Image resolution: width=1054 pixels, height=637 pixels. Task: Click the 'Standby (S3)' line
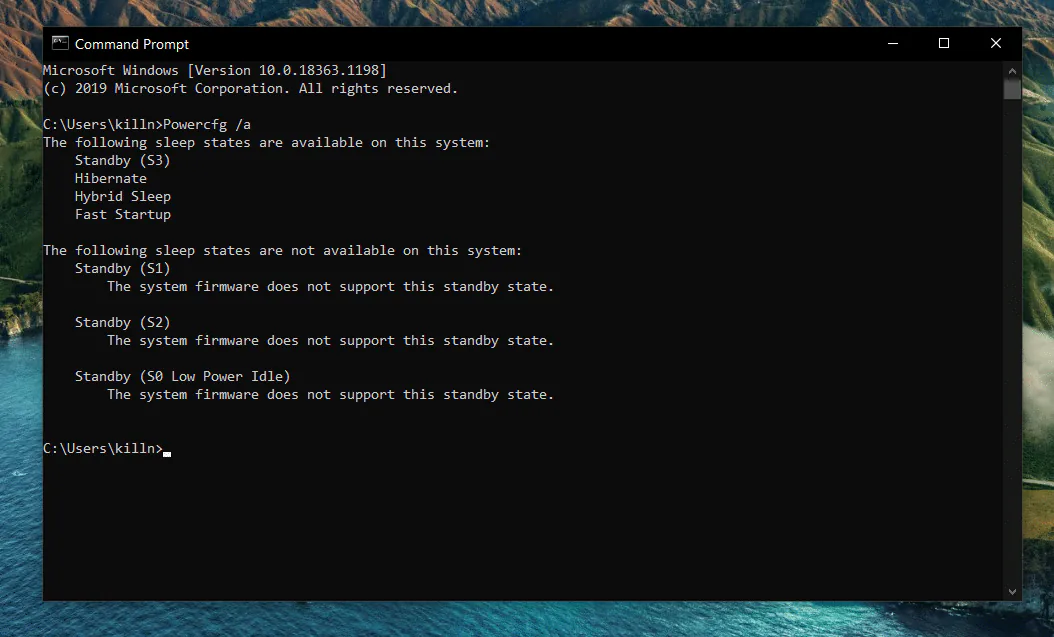(122, 161)
